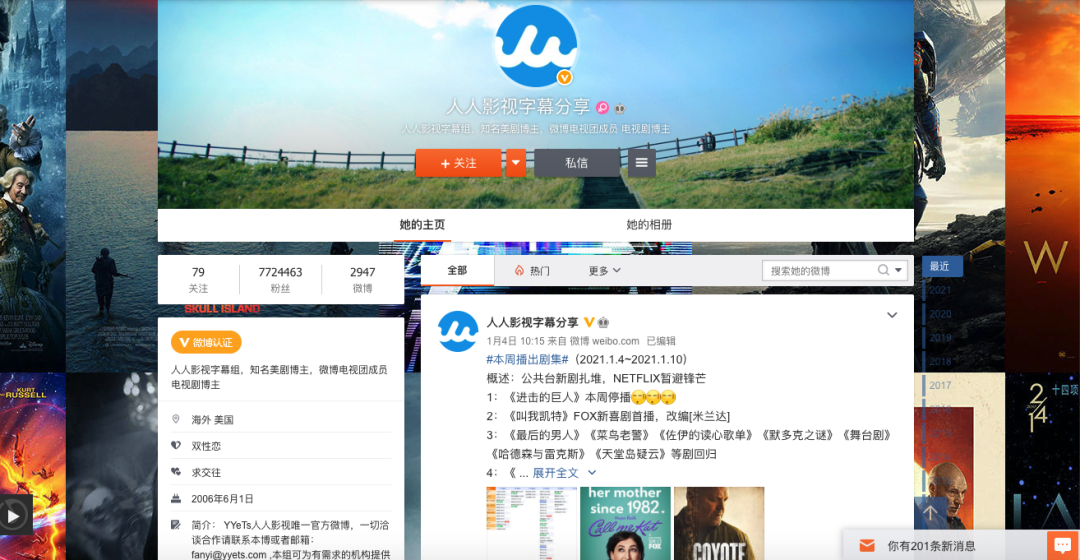Open the #本周播出剧集# hashtag
1080x560 pixels.
click(527, 360)
